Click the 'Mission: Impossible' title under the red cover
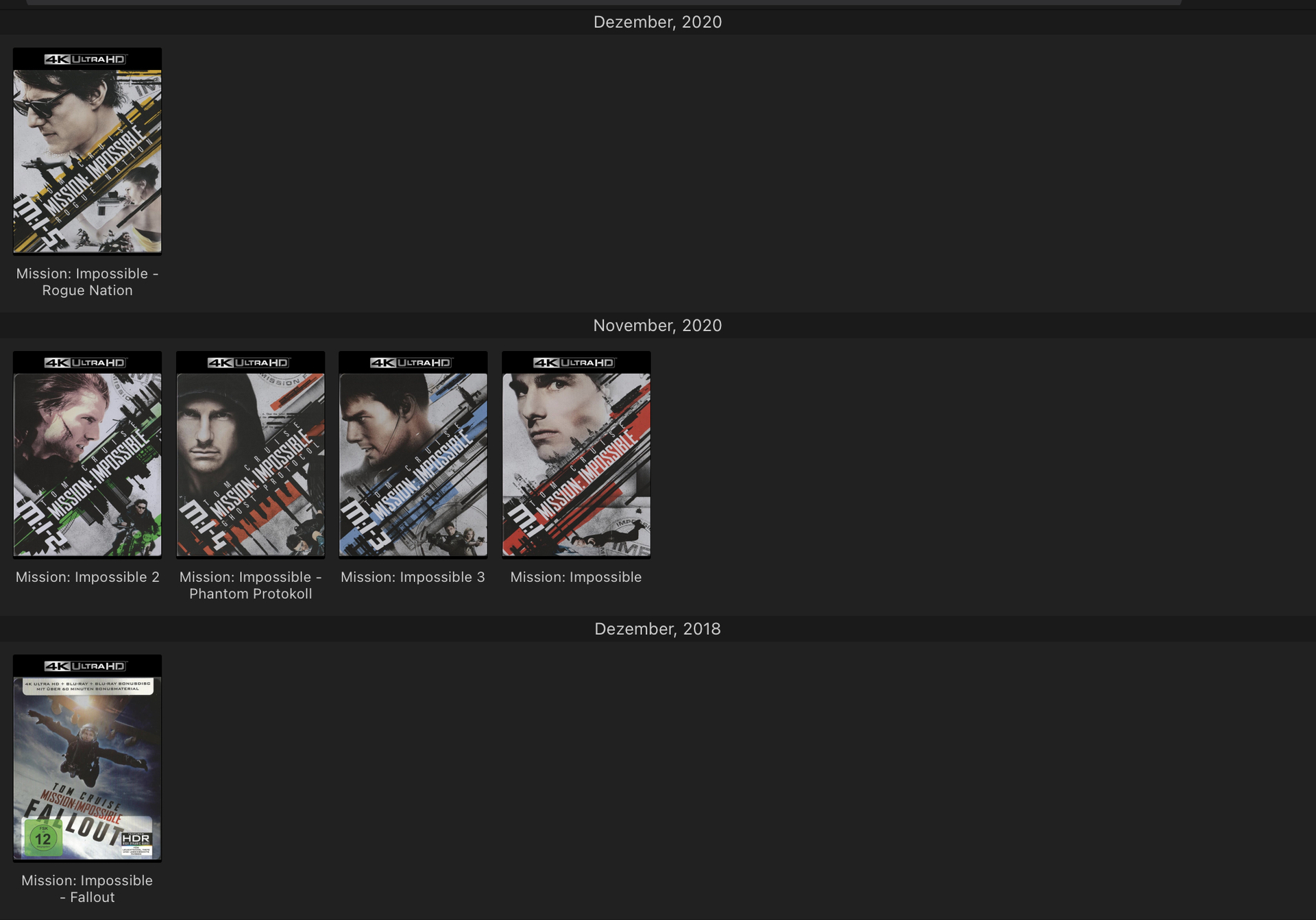The image size is (1316, 920). [x=576, y=577]
